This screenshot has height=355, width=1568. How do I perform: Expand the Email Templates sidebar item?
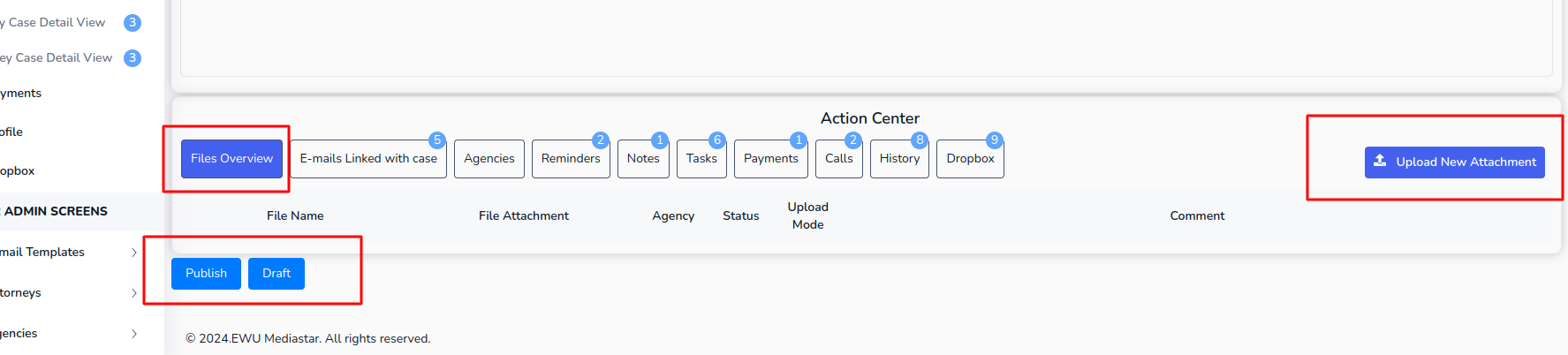[134, 253]
